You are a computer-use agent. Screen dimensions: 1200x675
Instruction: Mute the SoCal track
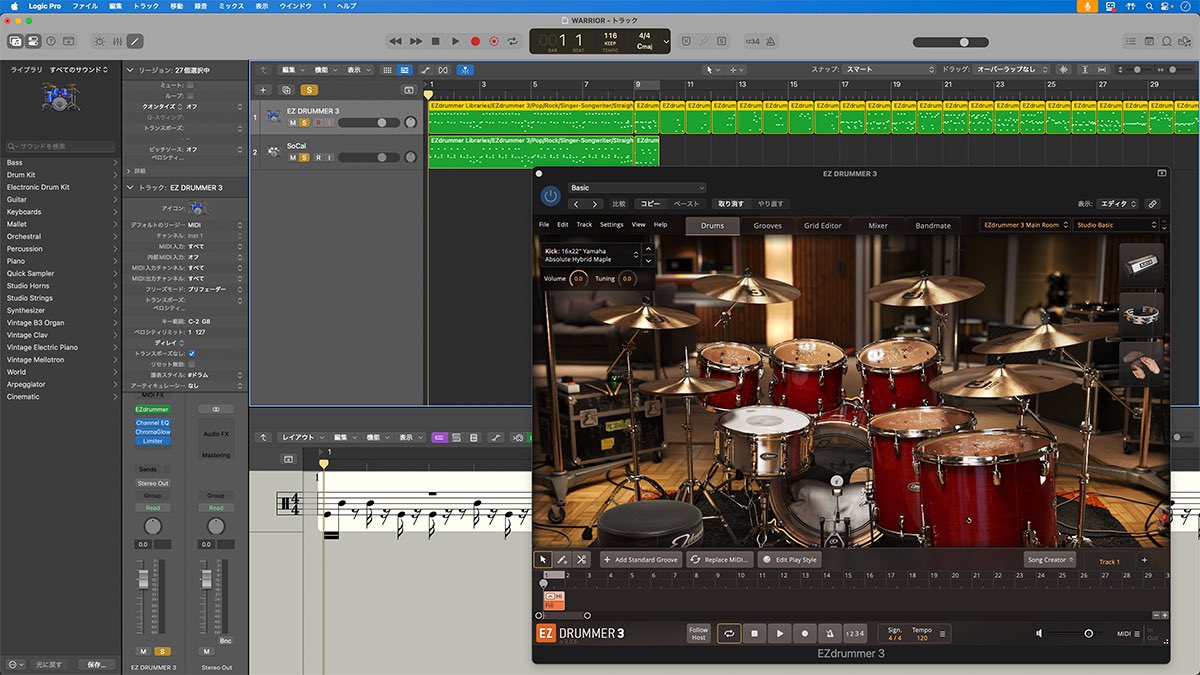click(293, 157)
